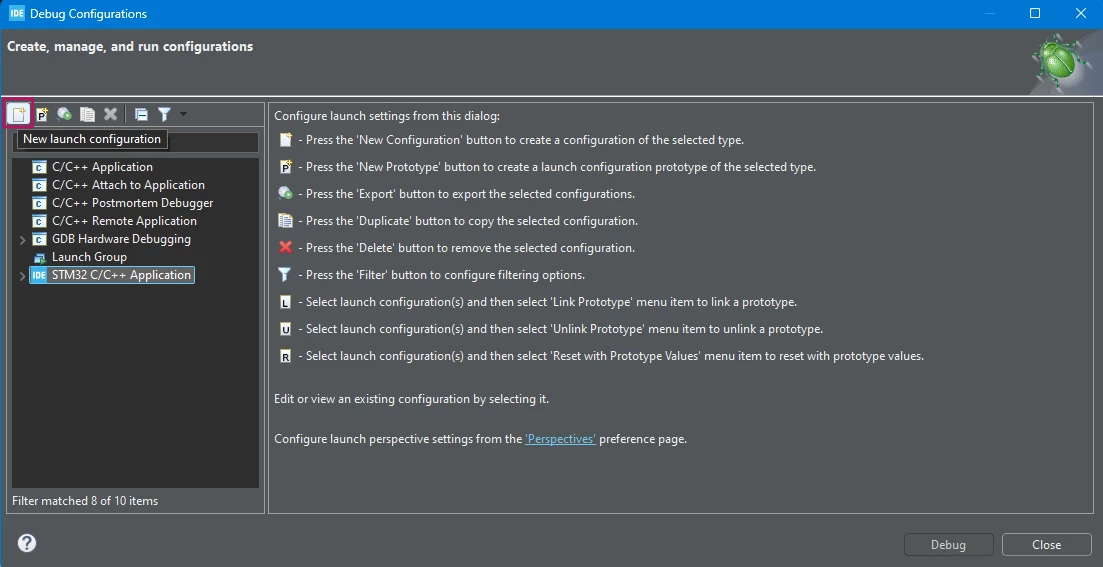Click the GDB Hardware Debugging icon
Screen dimensions: 1103x567
click(x=39, y=240)
